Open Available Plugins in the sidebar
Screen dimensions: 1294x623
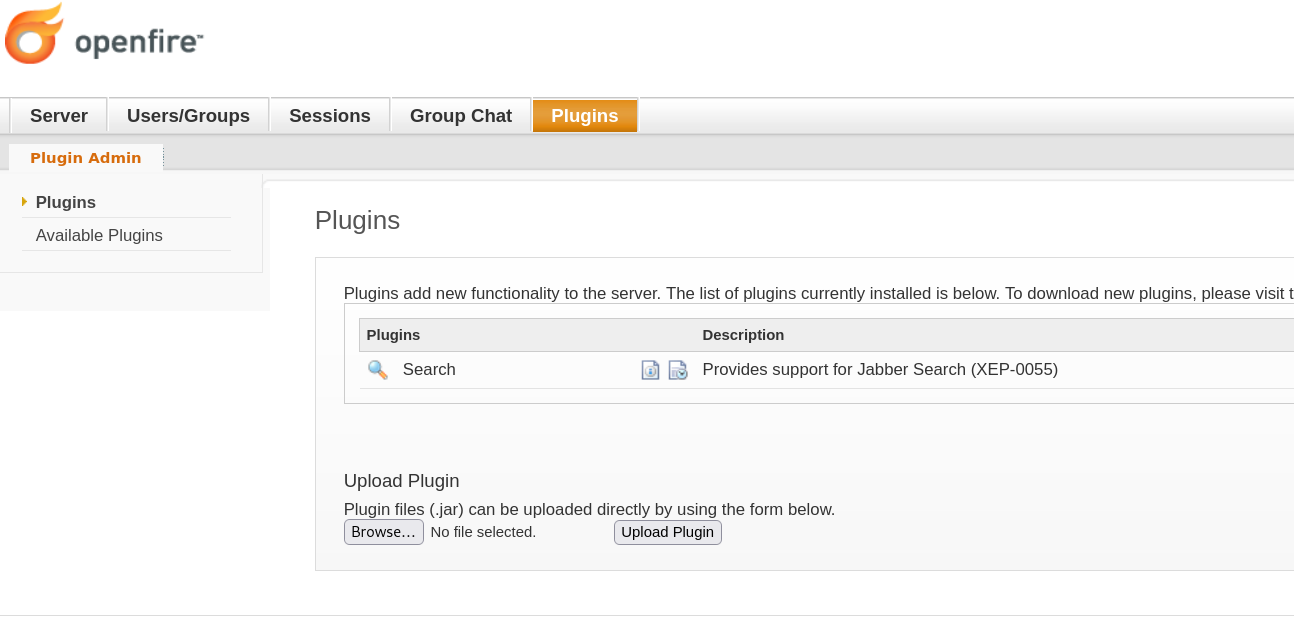pos(99,236)
